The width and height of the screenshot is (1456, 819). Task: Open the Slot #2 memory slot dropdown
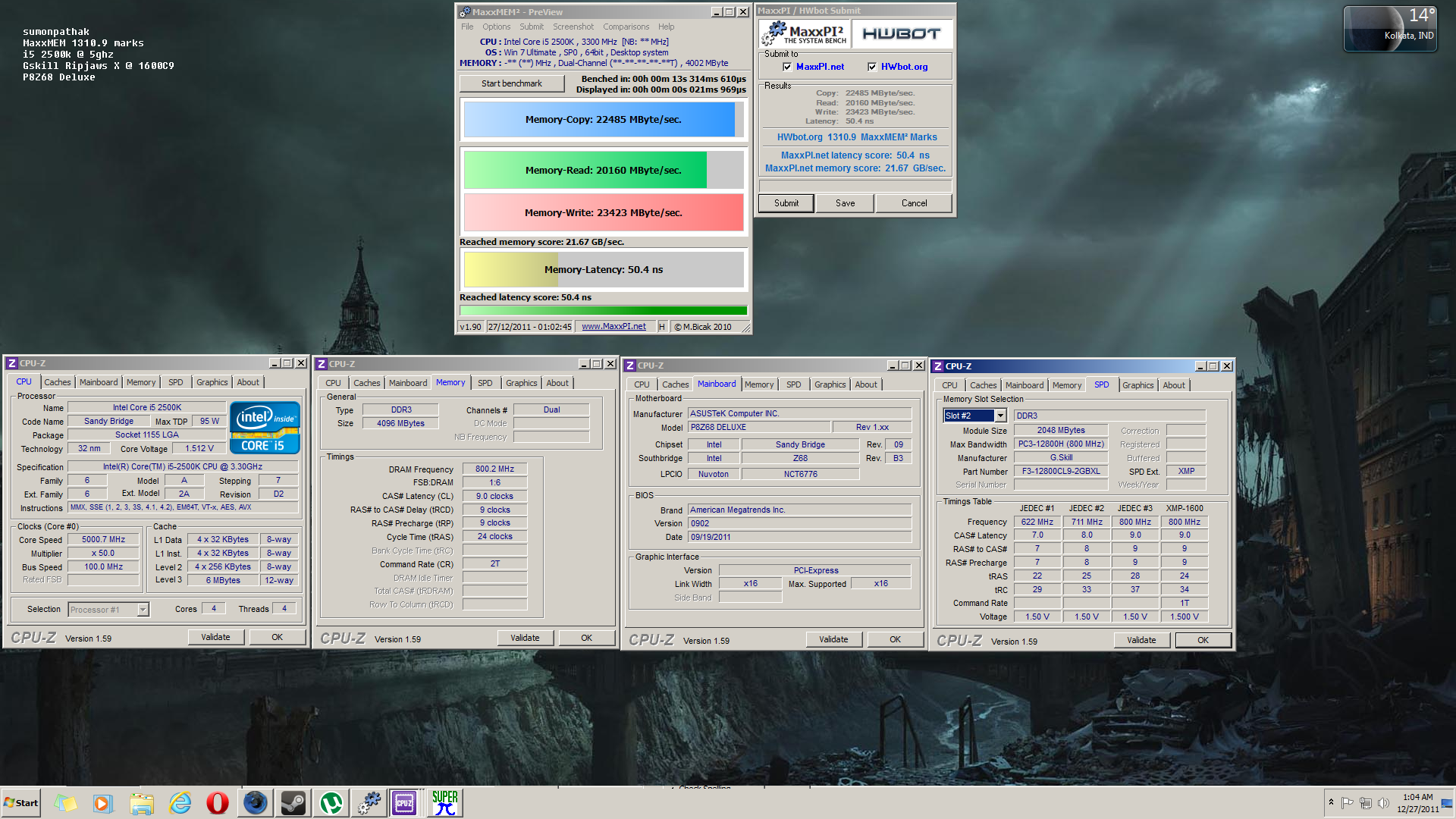click(1000, 416)
